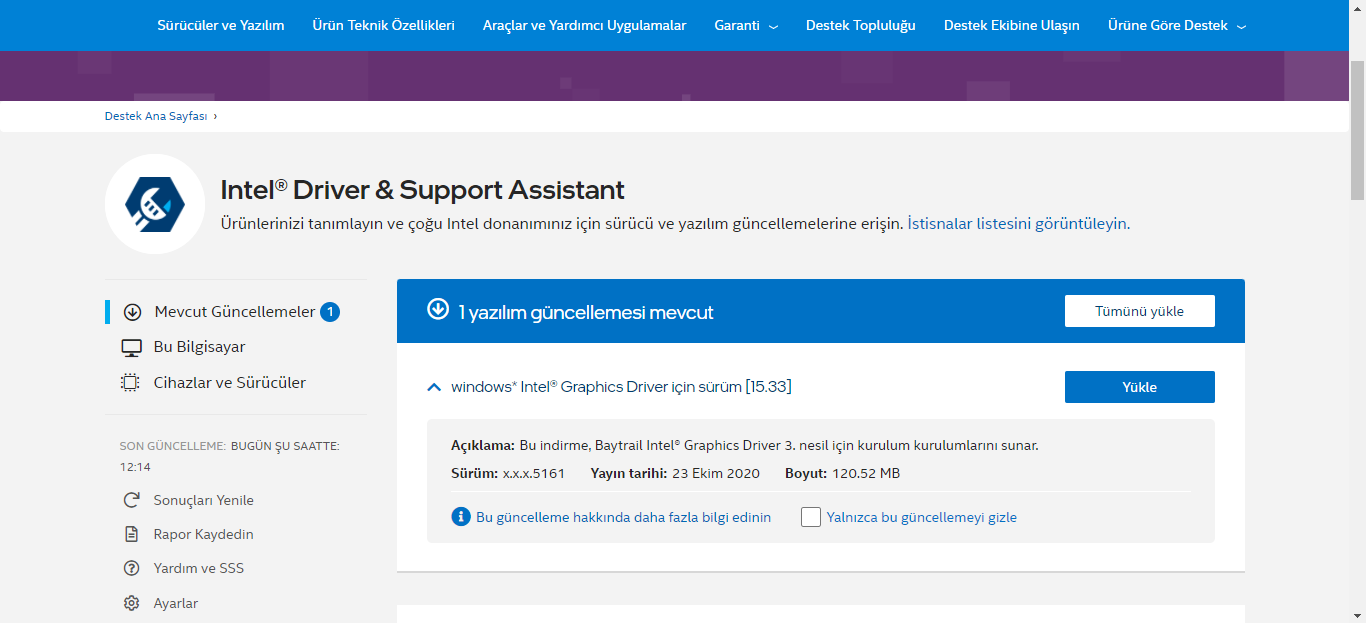Open İstisnalar listesini görüntüleyin link
This screenshot has width=1366, height=623.
pyautogui.click(x=1018, y=224)
